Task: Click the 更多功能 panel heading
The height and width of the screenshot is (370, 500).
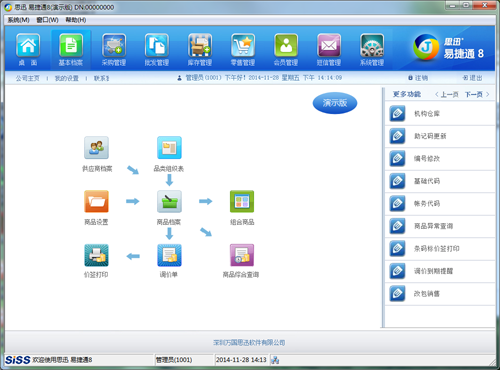Action: click(x=407, y=94)
